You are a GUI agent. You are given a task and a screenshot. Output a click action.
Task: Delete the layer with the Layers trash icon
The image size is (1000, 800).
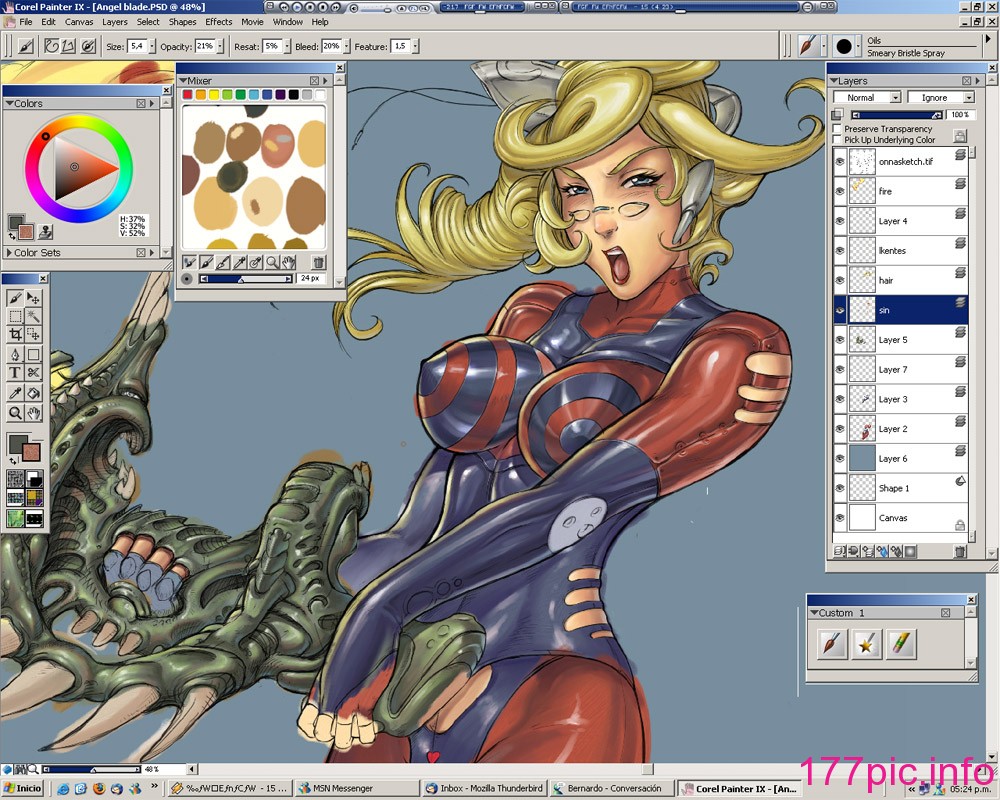point(960,551)
